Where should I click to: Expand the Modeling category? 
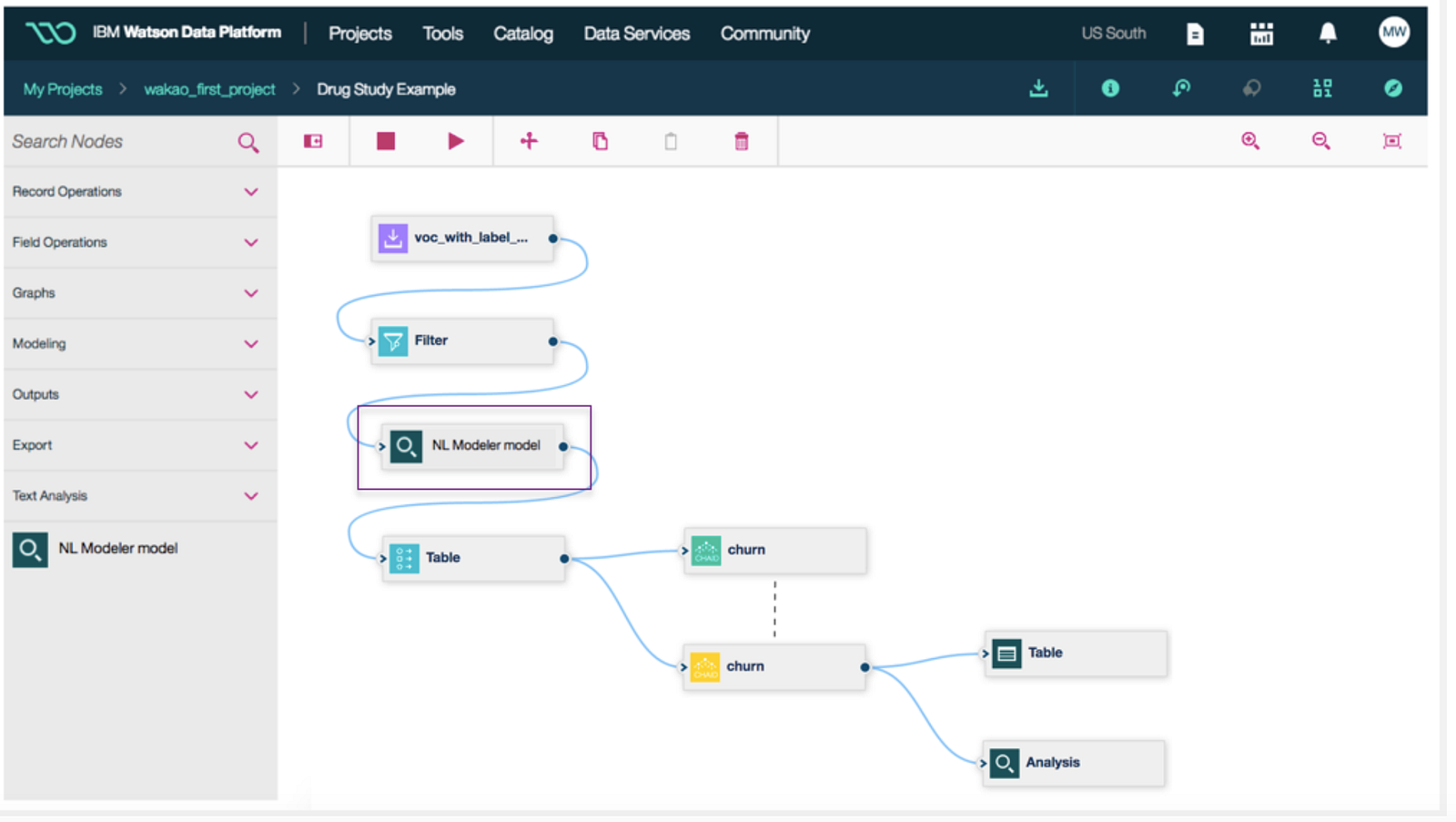pos(140,344)
